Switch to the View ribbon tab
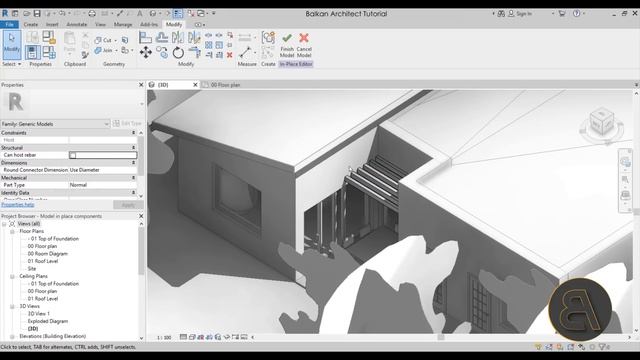This screenshot has height=360, width=640. pyautogui.click(x=100, y=24)
